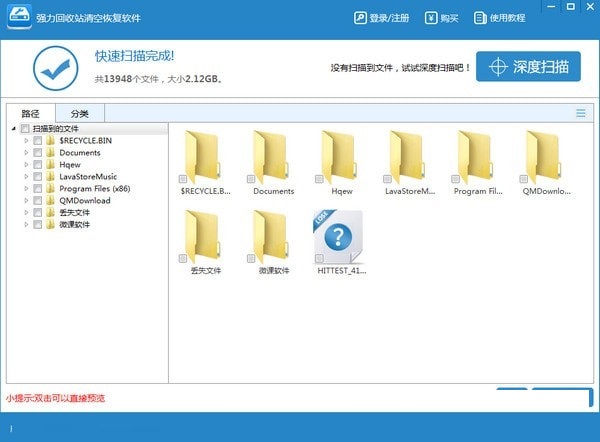Image resolution: width=600 pixels, height=442 pixels.
Task: Click the 小提示 preview hint text
Action: [55, 398]
